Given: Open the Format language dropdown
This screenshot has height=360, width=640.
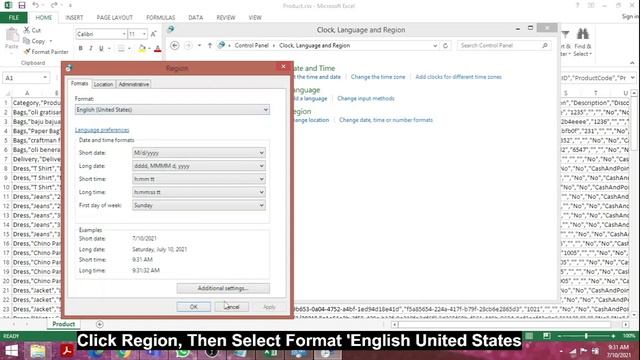Looking at the screenshot, I should tap(172, 110).
